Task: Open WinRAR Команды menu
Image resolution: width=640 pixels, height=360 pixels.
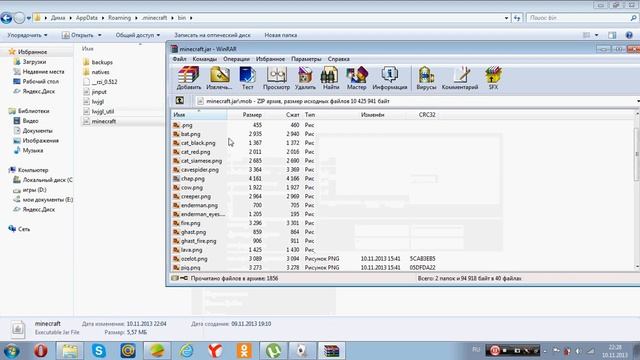Action: tap(204, 59)
